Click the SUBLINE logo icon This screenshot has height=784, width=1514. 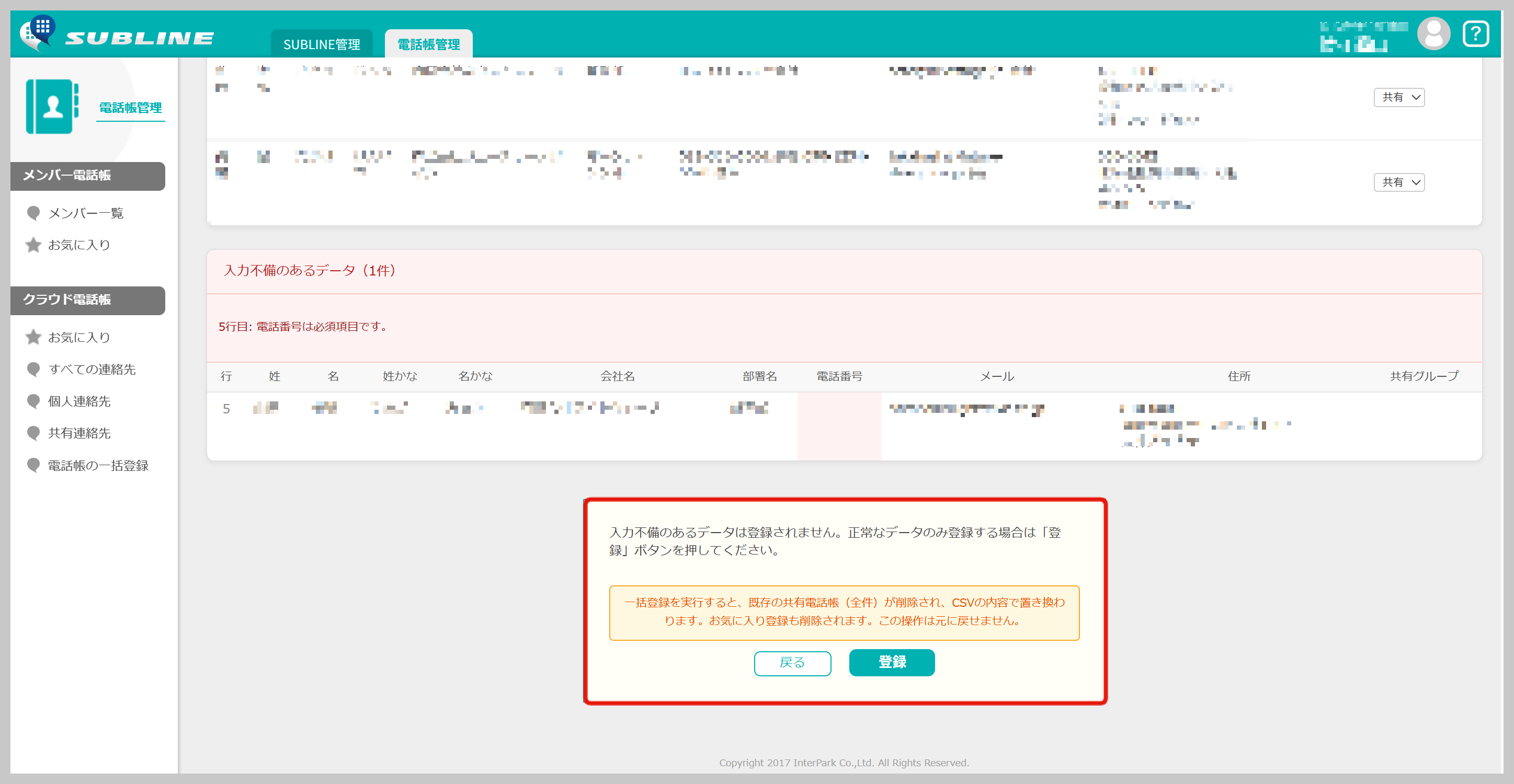coord(38,33)
